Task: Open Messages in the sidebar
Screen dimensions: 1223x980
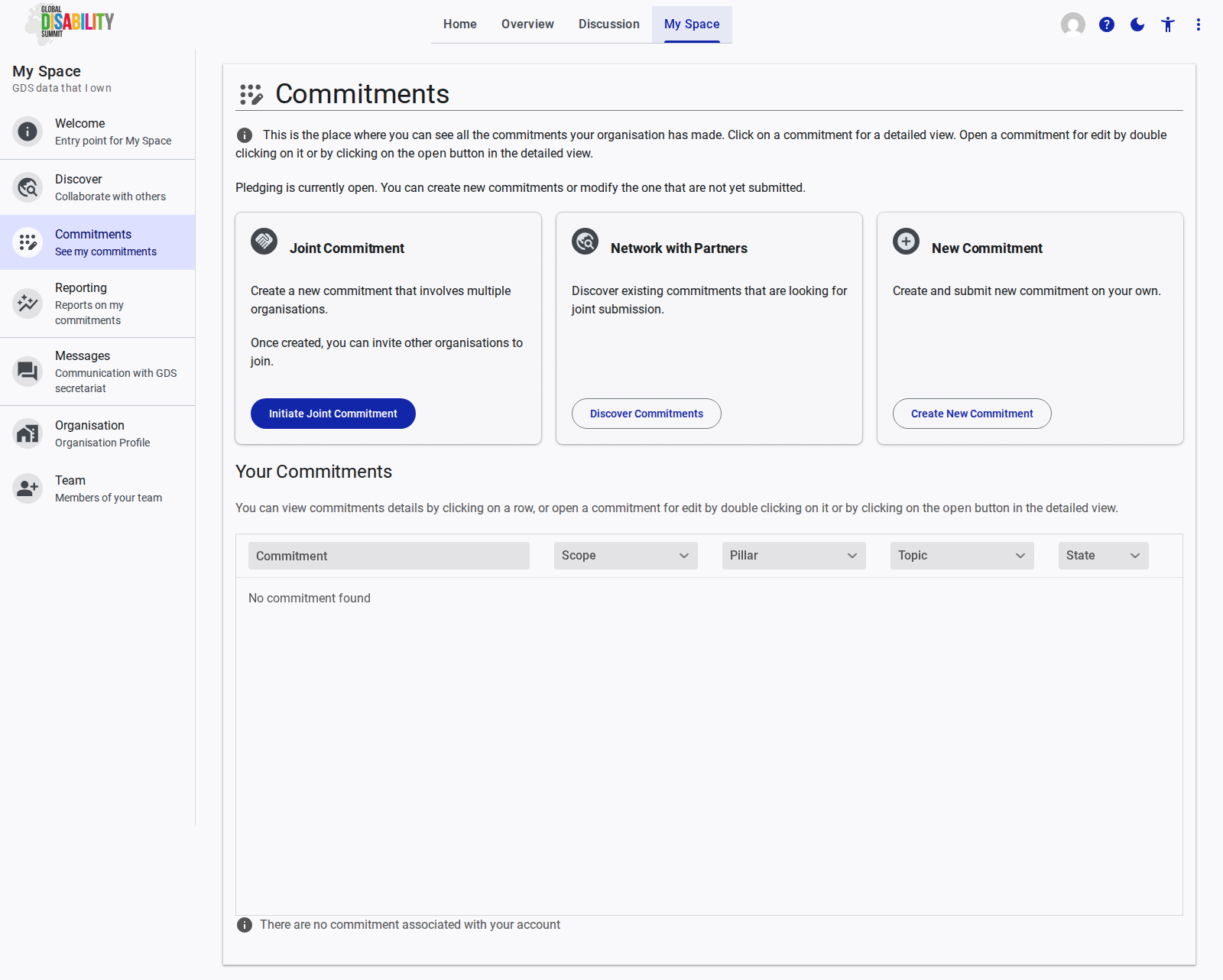Action: tap(97, 372)
